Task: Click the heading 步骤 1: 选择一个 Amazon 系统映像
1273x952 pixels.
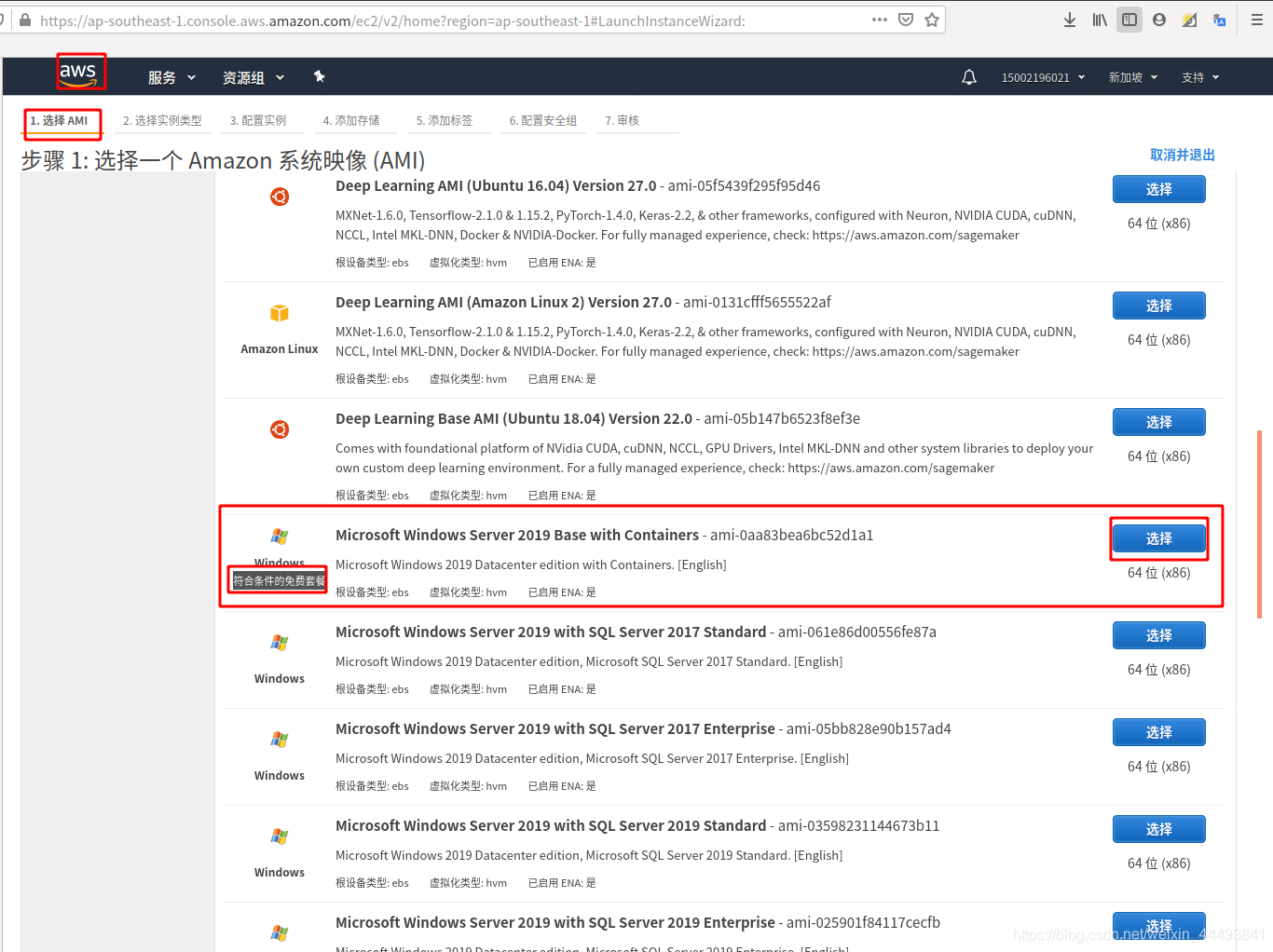Action: [224, 160]
